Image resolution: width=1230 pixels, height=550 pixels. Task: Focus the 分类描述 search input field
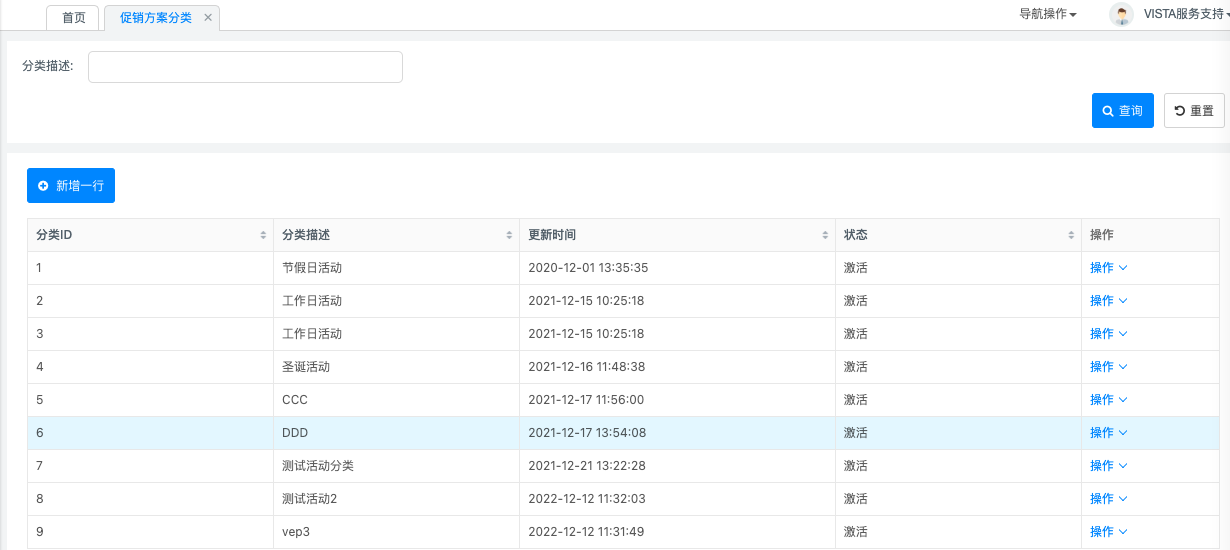point(245,67)
